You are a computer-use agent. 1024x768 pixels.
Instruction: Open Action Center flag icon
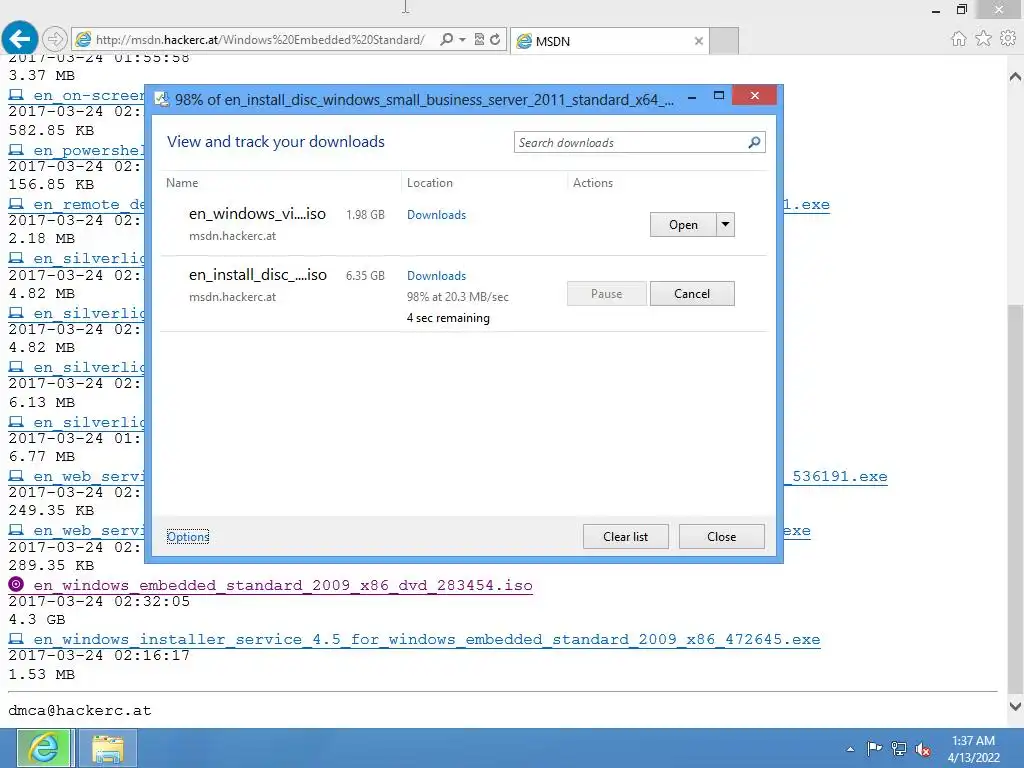(874, 748)
